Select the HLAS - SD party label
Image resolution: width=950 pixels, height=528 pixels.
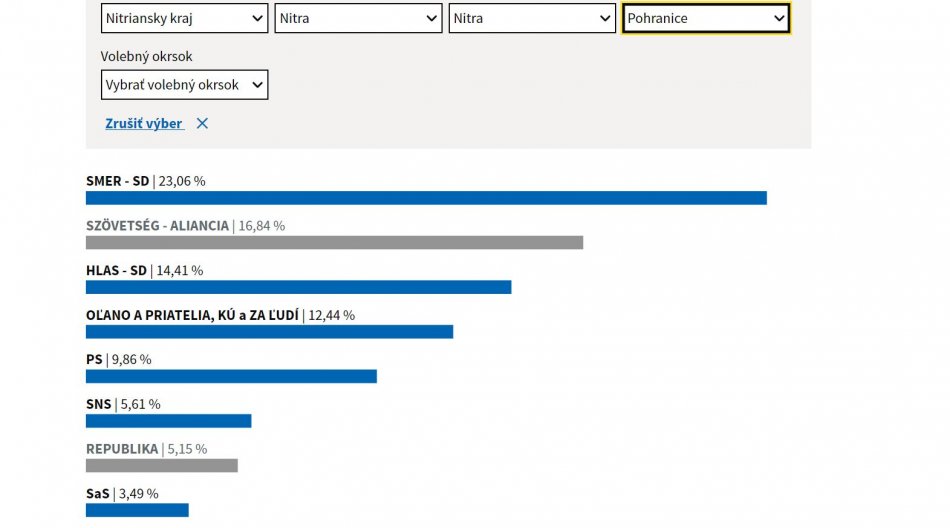pyautogui.click(x=116, y=270)
